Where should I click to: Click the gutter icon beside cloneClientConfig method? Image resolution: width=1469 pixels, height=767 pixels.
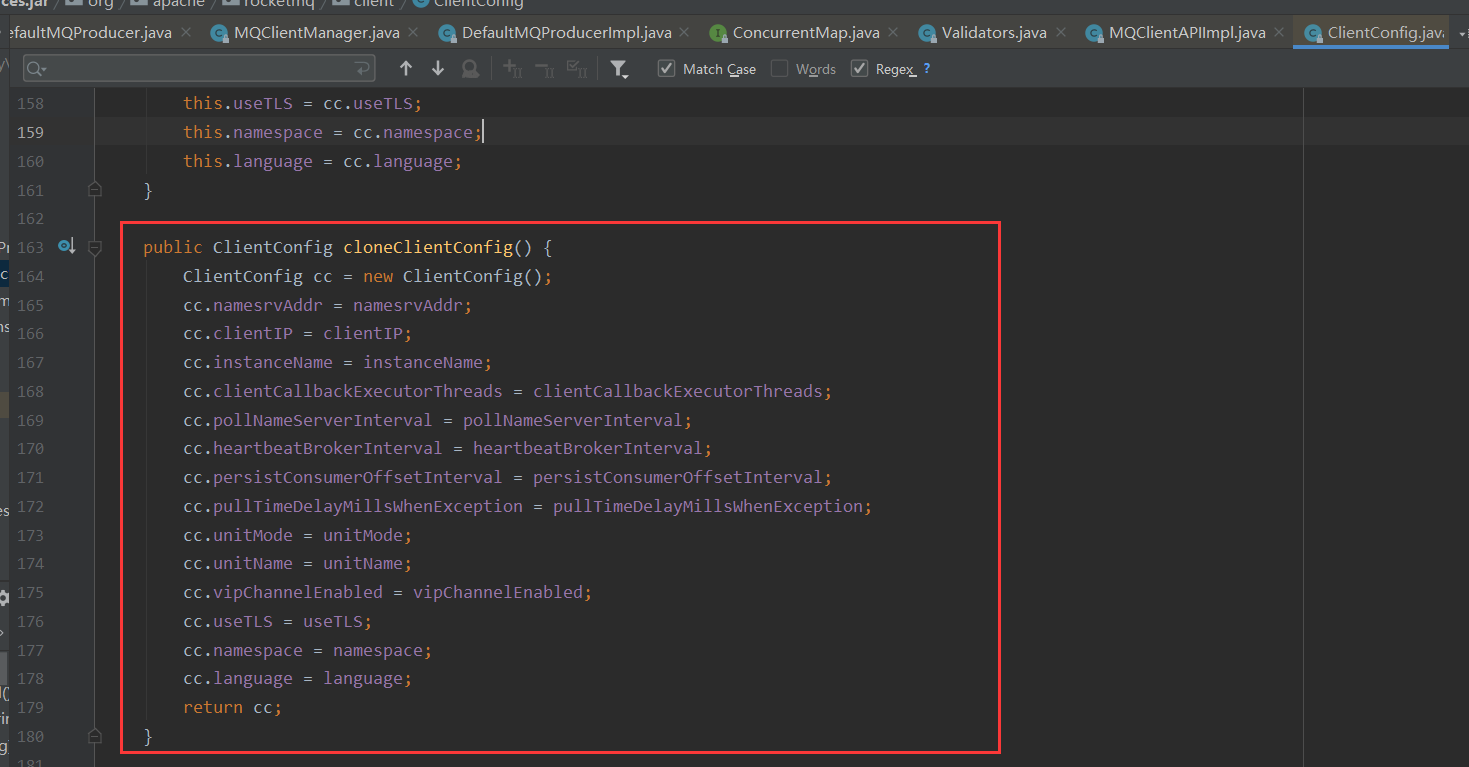(66, 243)
